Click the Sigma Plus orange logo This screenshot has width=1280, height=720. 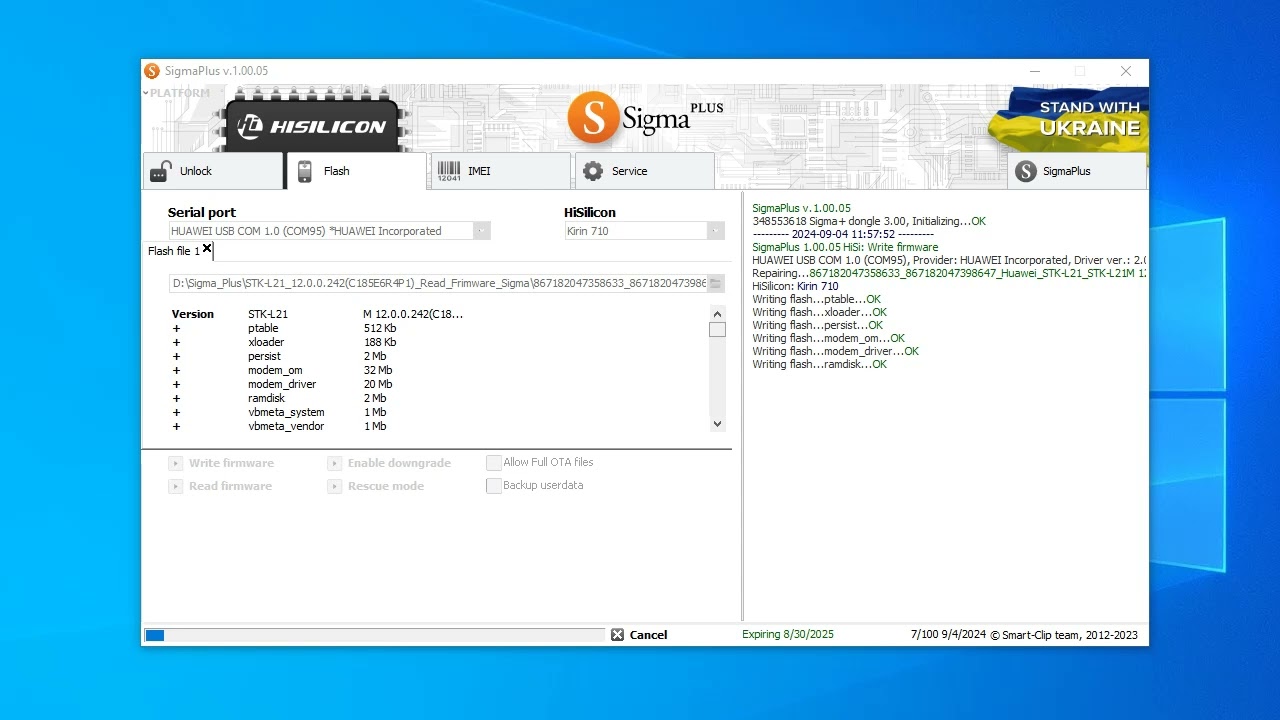645,118
